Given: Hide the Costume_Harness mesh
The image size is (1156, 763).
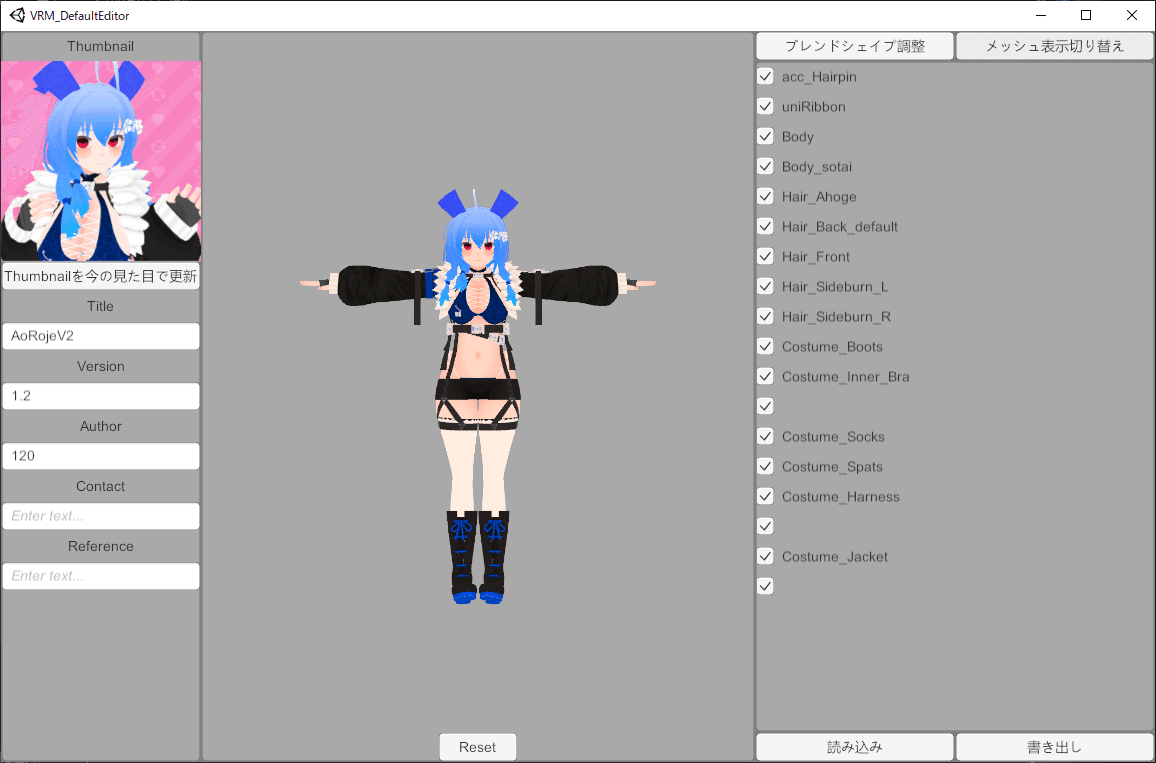Looking at the screenshot, I should click(x=765, y=496).
